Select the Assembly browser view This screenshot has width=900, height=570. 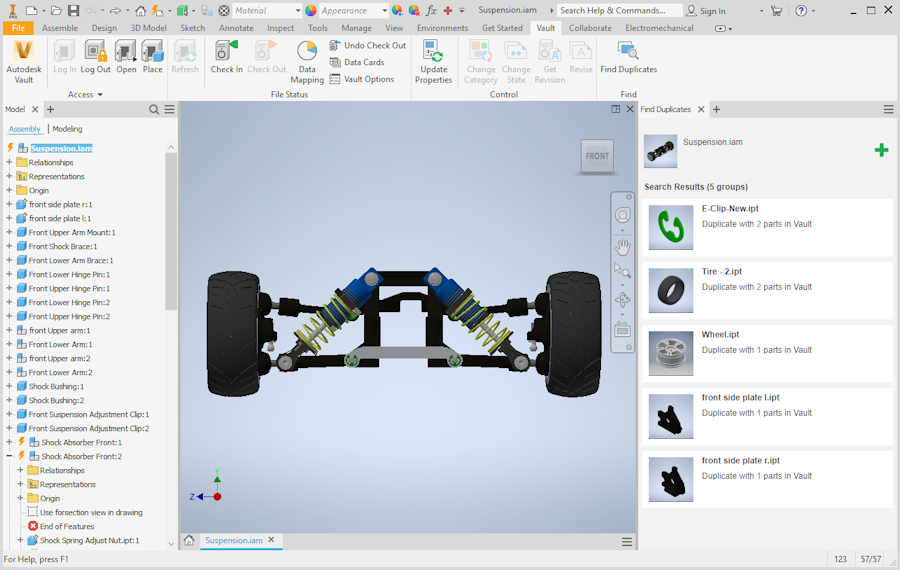25,129
